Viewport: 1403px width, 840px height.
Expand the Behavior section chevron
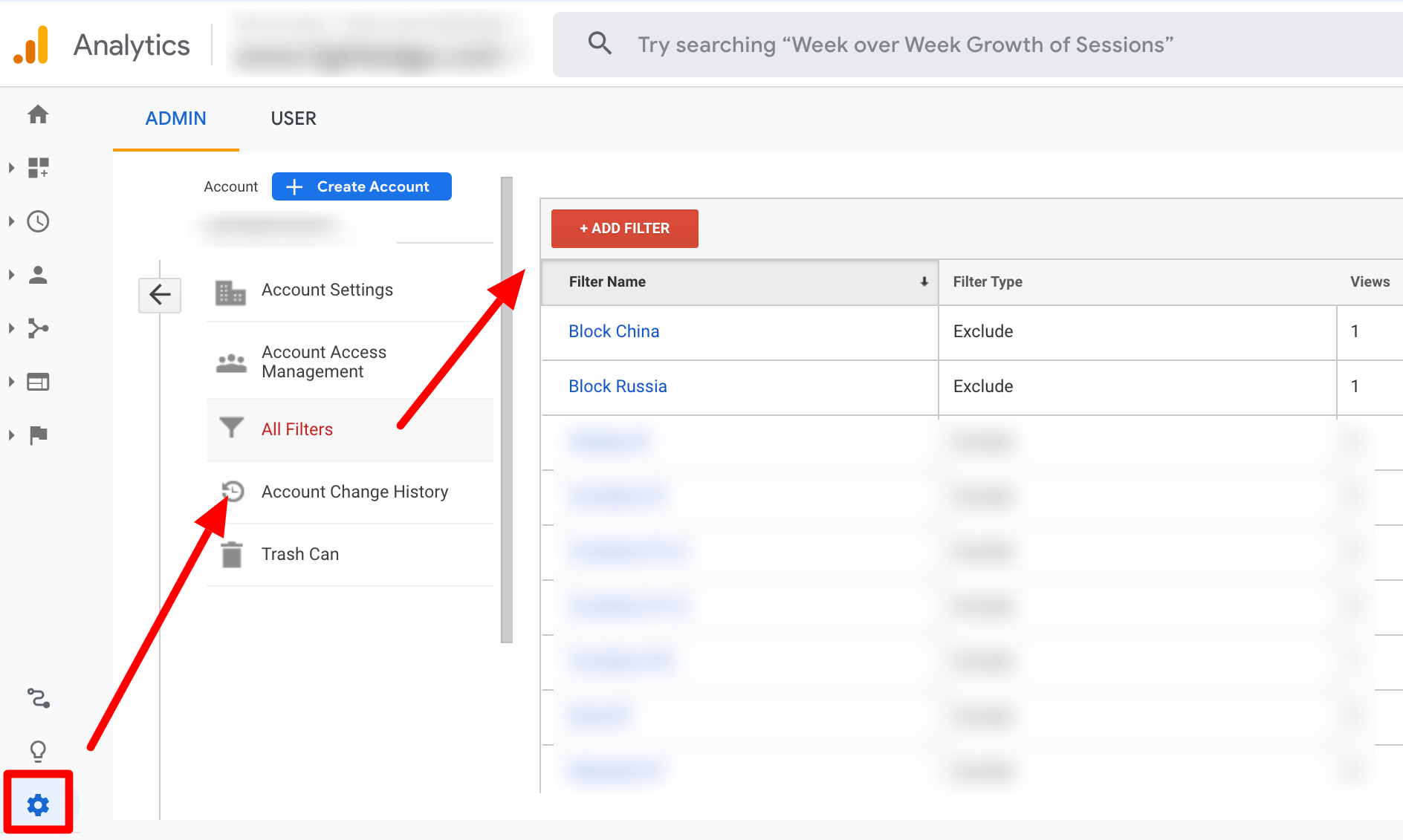click(x=11, y=382)
